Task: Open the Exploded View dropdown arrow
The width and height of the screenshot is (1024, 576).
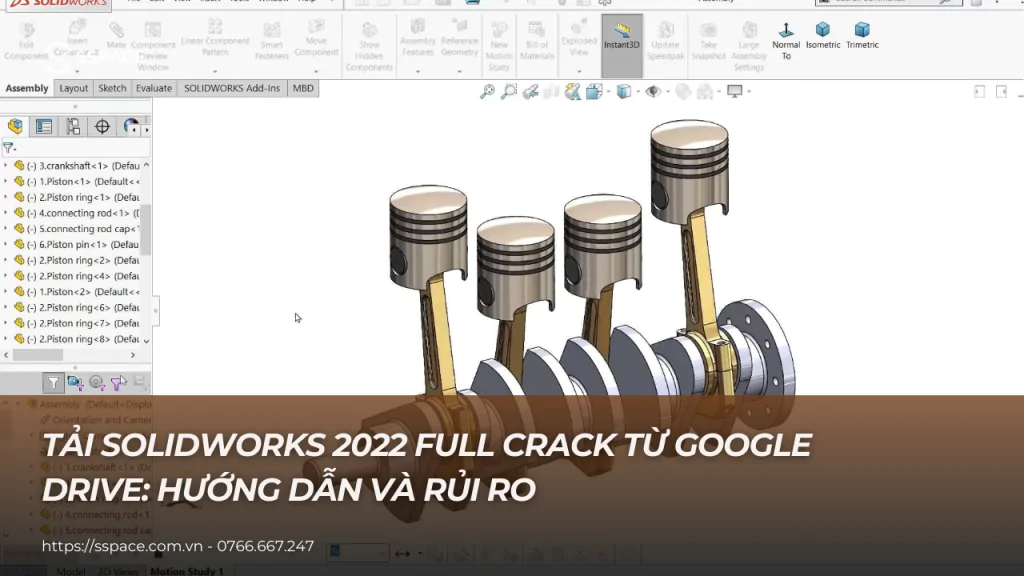Action: click(579, 71)
